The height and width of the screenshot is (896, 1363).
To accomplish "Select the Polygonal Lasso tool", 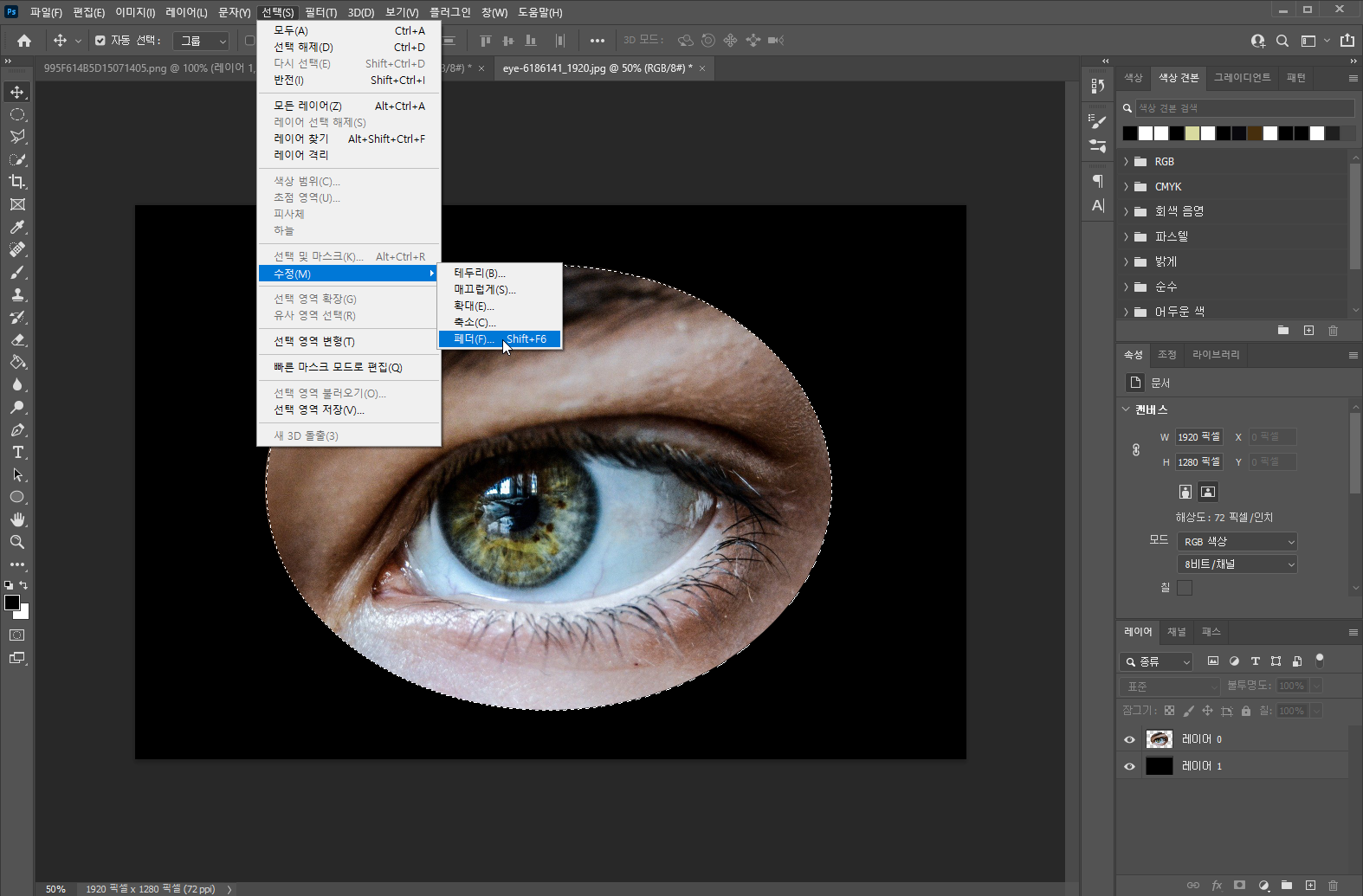I will point(17,137).
